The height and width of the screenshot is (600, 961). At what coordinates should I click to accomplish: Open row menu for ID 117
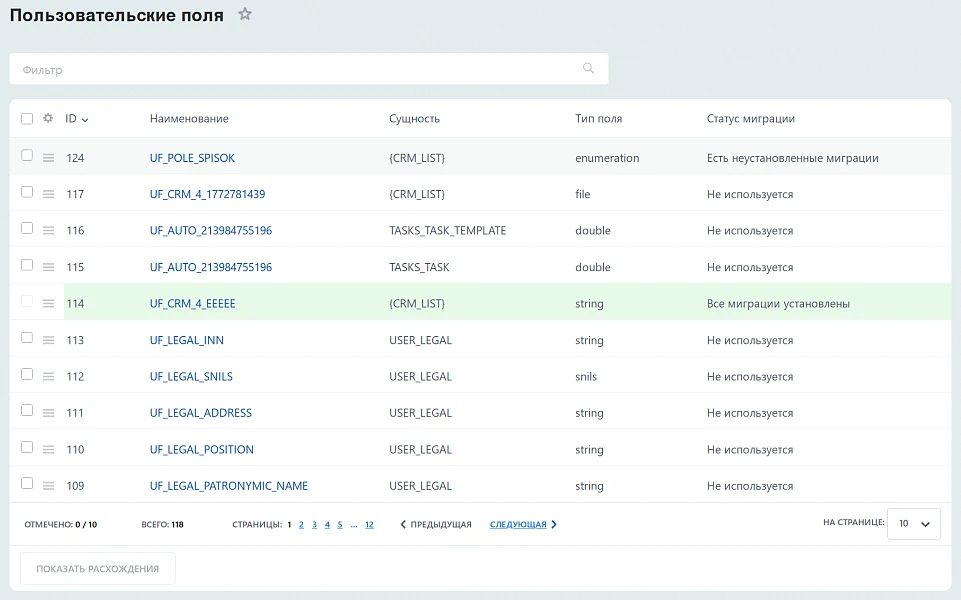pos(48,194)
